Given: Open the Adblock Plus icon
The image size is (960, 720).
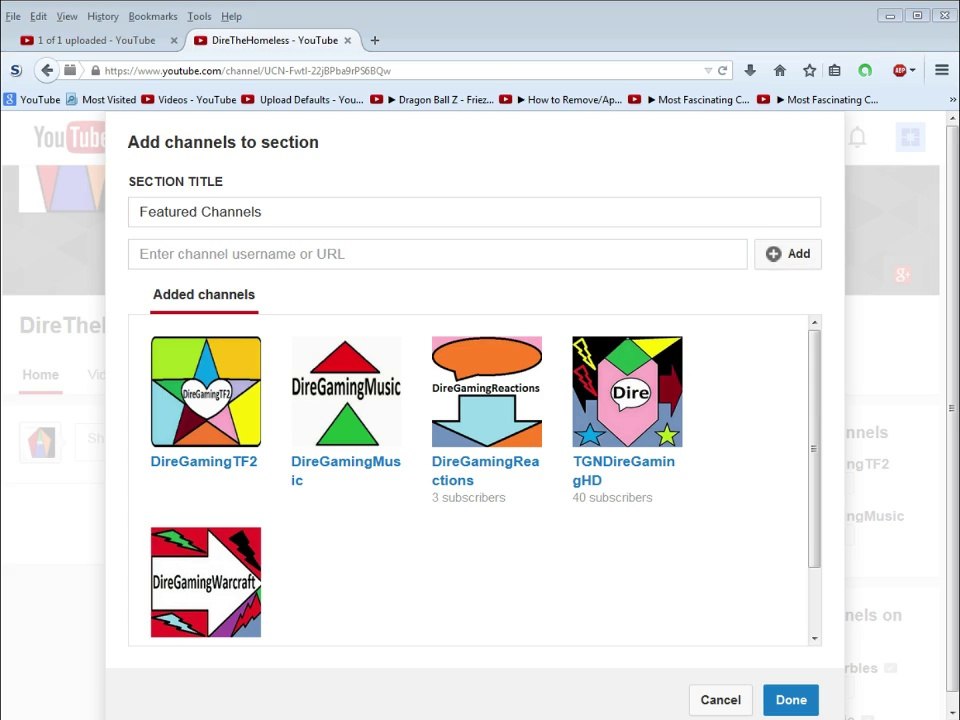Looking at the screenshot, I should (899, 70).
